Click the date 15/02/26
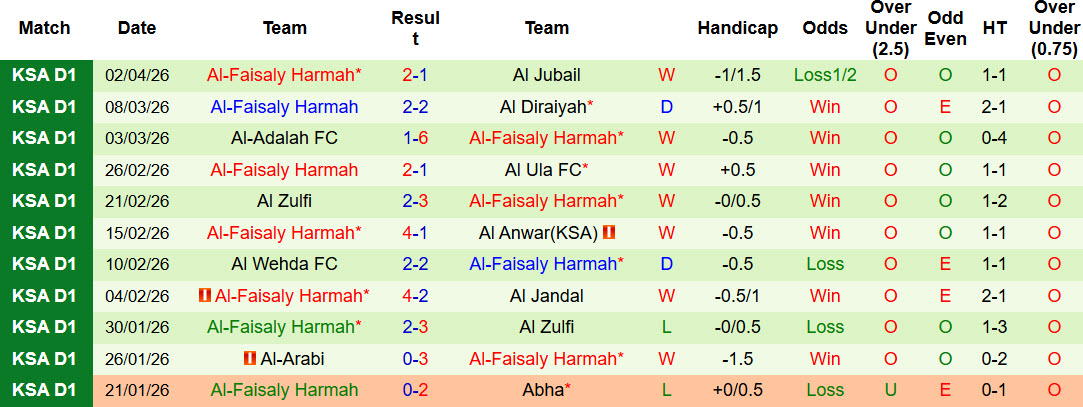1083x407 pixels. tap(137, 233)
